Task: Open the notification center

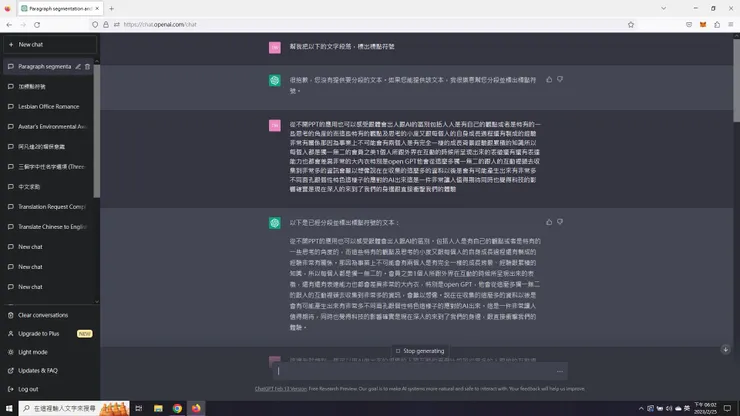Action: [x=728, y=408]
